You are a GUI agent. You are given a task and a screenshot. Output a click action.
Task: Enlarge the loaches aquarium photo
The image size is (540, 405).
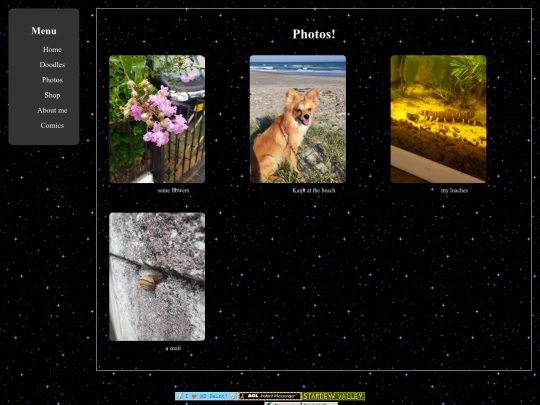coord(438,119)
